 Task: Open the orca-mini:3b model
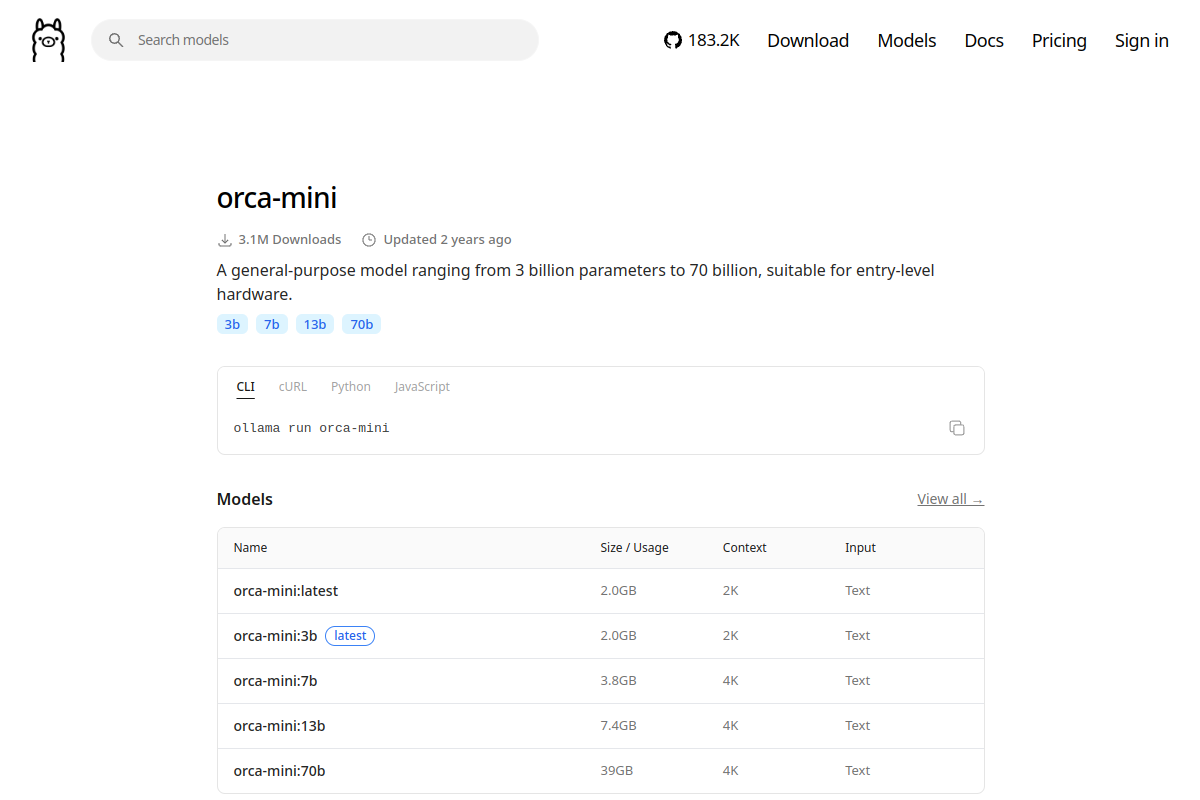275,636
